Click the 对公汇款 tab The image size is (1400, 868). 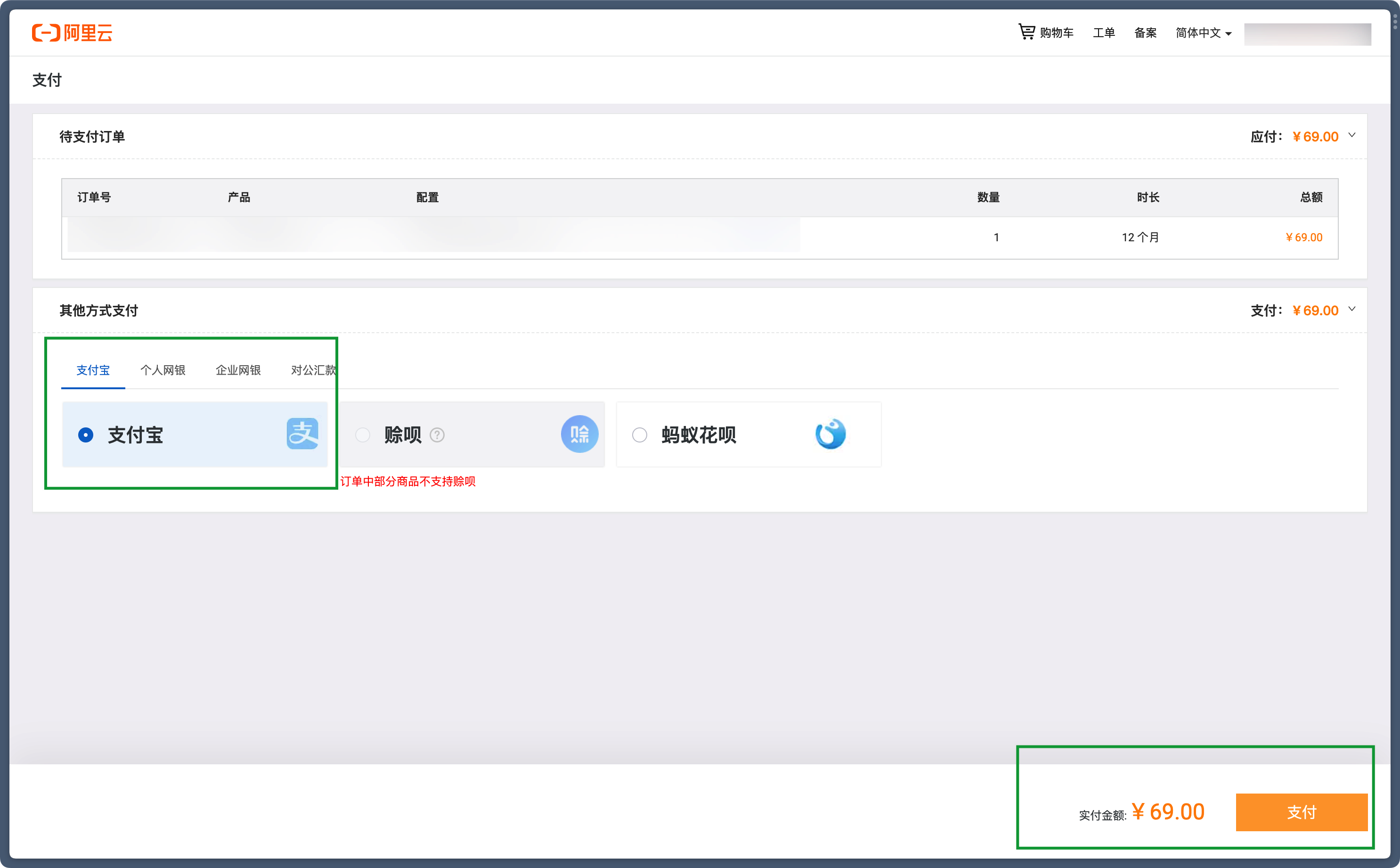point(311,370)
